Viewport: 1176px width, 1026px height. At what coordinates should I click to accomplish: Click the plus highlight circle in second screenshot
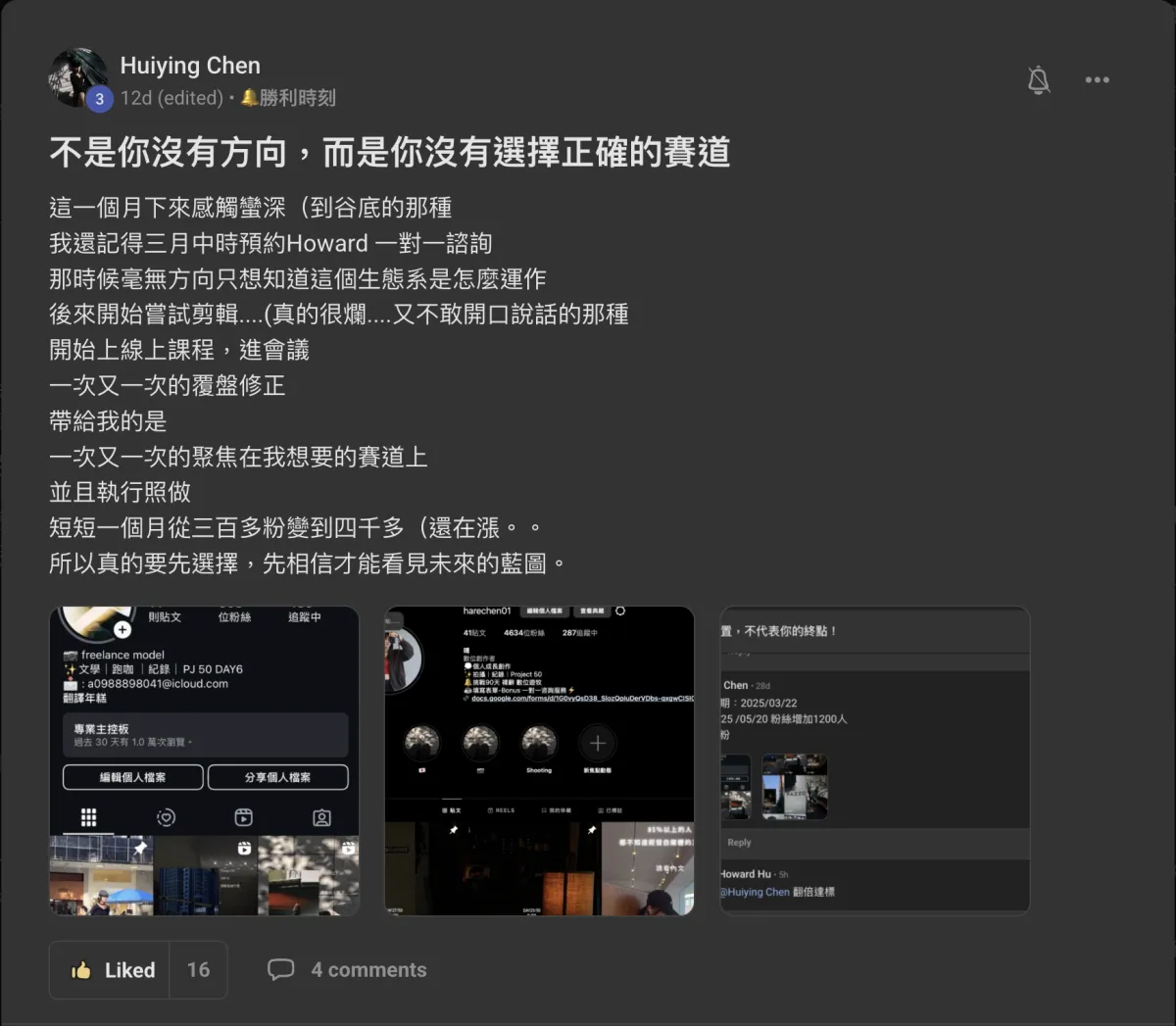tap(598, 743)
